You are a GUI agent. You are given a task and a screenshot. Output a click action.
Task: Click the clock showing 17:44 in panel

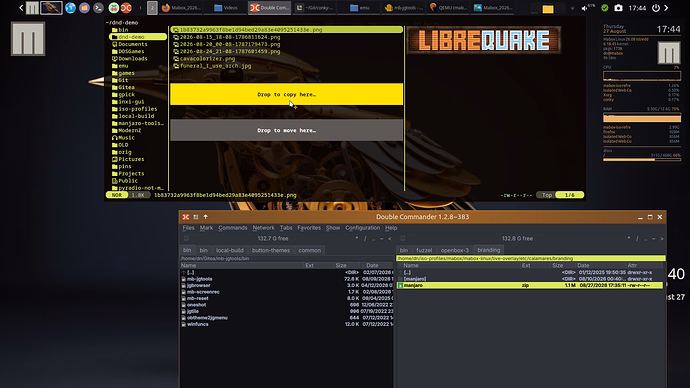point(637,8)
